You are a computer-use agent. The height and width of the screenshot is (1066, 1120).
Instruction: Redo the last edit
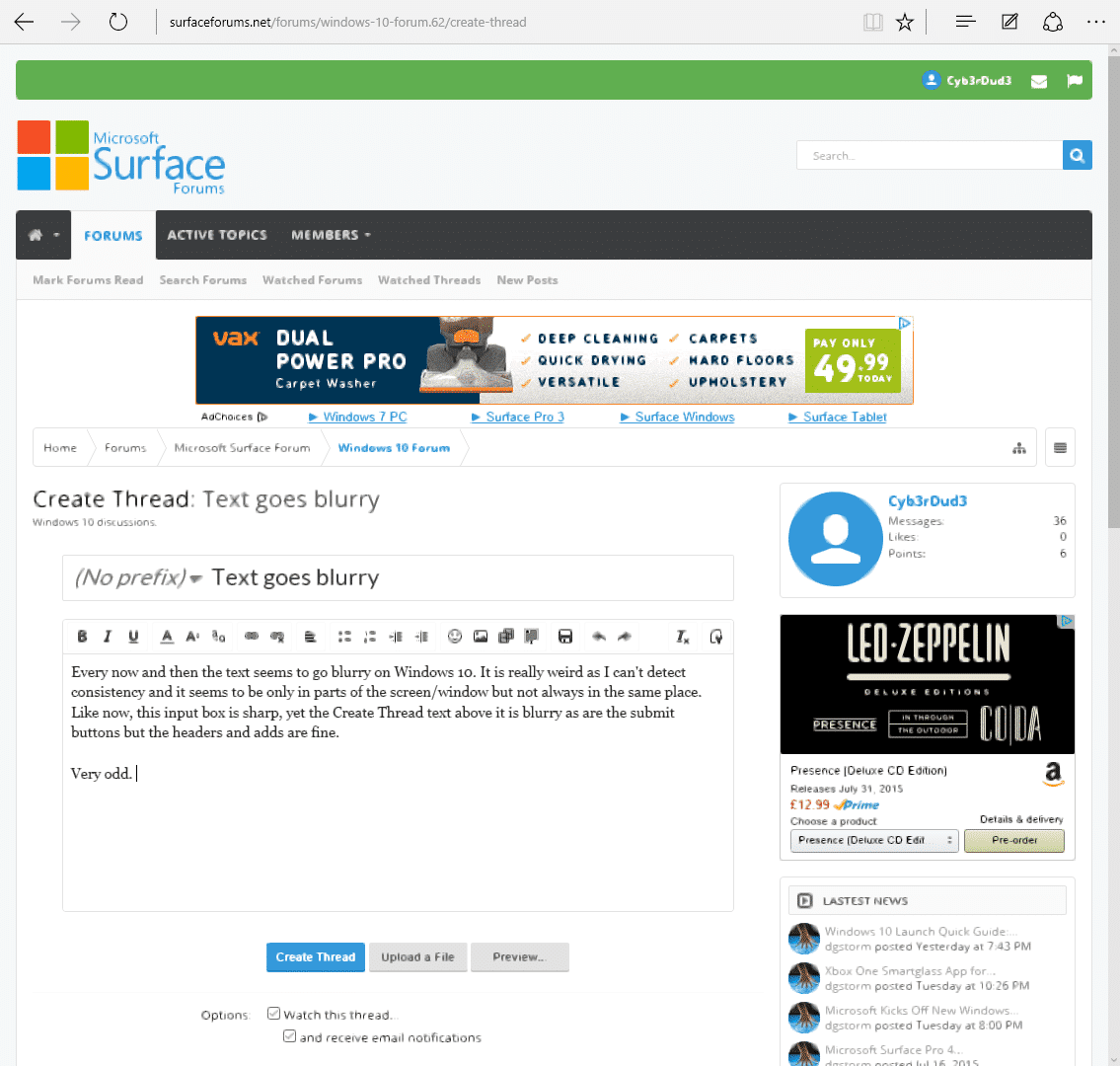pyautogui.click(x=625, y=636)
